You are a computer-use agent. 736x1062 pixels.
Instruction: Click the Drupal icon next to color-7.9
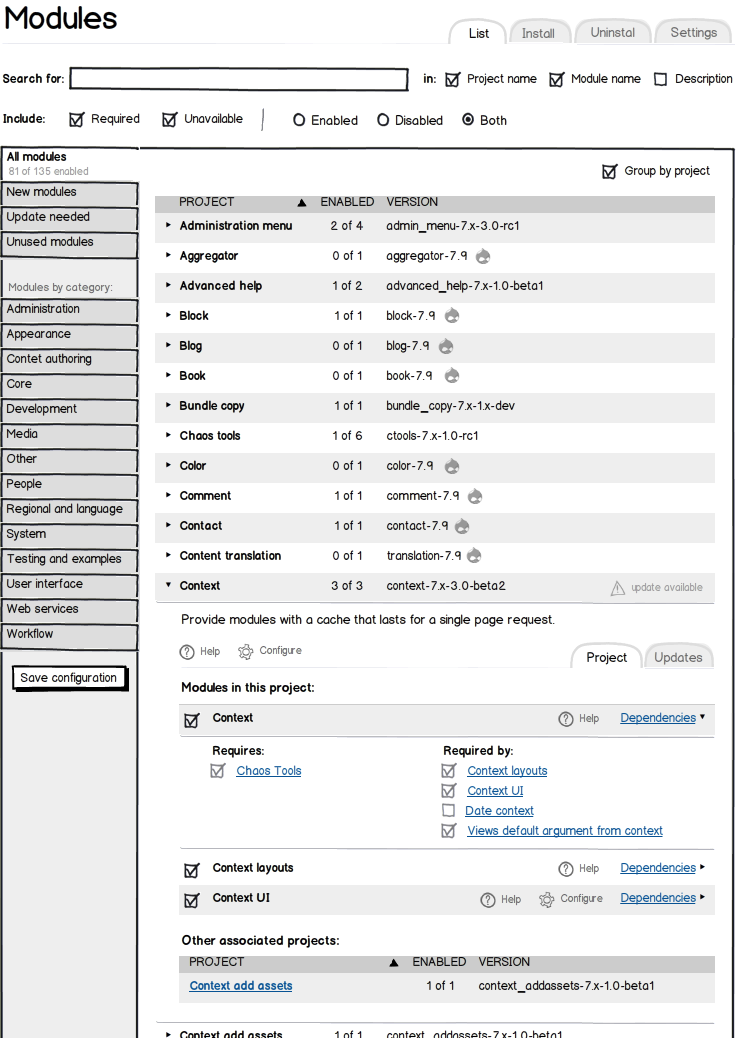(x=452, y=466)
